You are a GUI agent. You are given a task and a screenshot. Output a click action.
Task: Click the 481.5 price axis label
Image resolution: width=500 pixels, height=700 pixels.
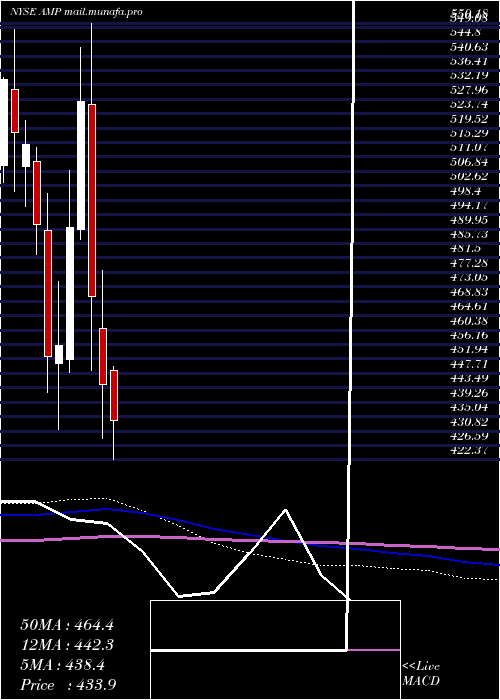coord(468,248)
